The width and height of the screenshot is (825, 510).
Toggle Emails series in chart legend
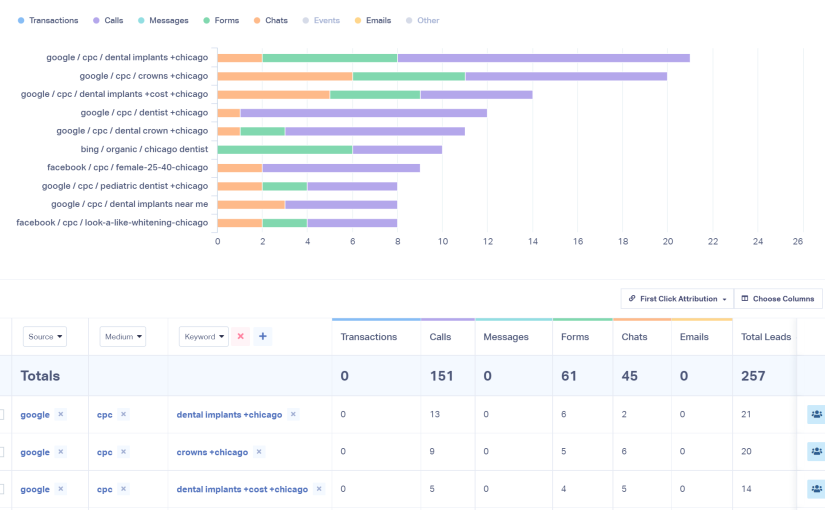coord(373,21)
